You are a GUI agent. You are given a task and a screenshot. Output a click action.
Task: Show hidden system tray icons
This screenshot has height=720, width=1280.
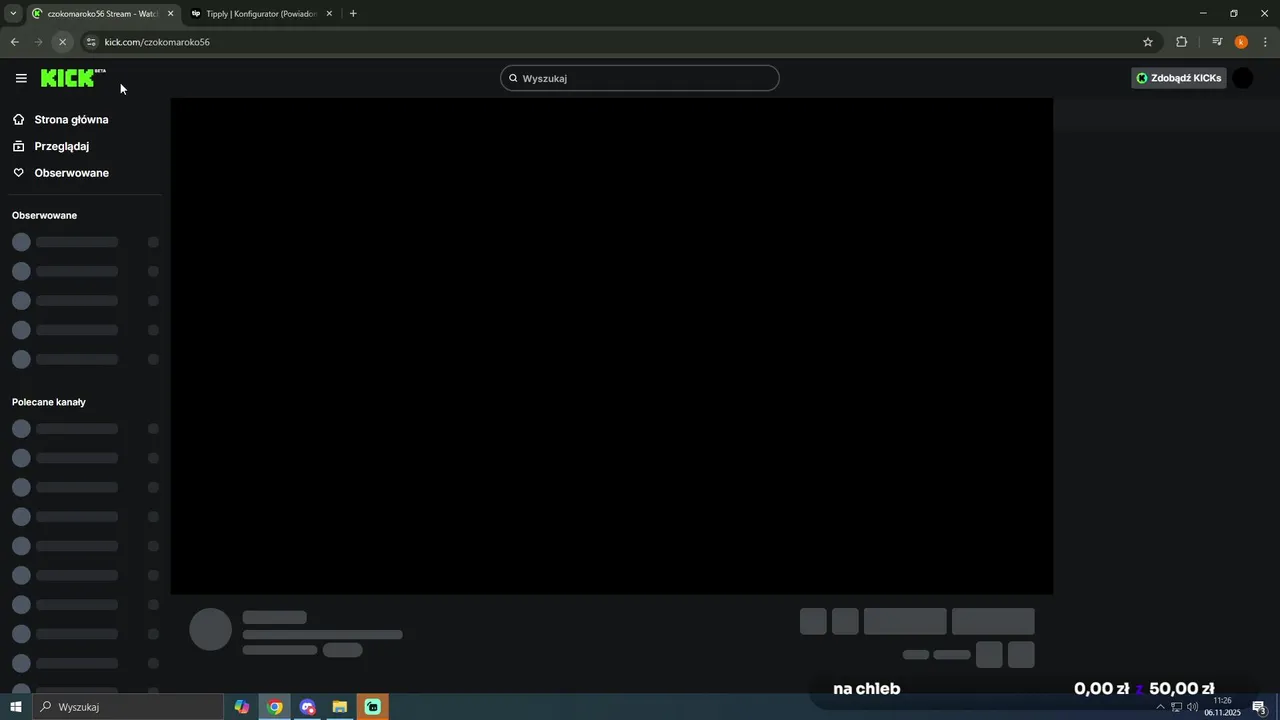point(1160,707)
